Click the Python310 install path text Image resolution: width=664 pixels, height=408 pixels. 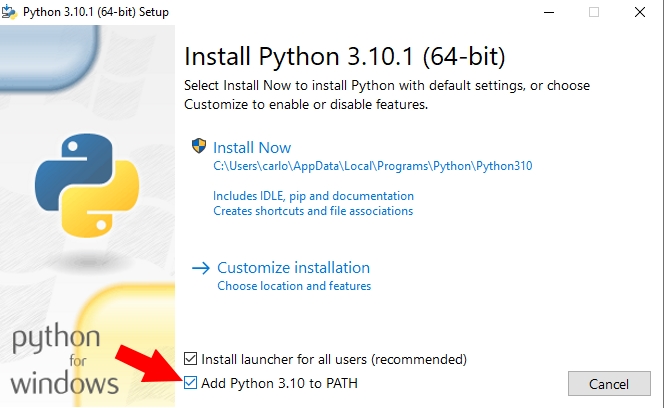pos(372,166)
